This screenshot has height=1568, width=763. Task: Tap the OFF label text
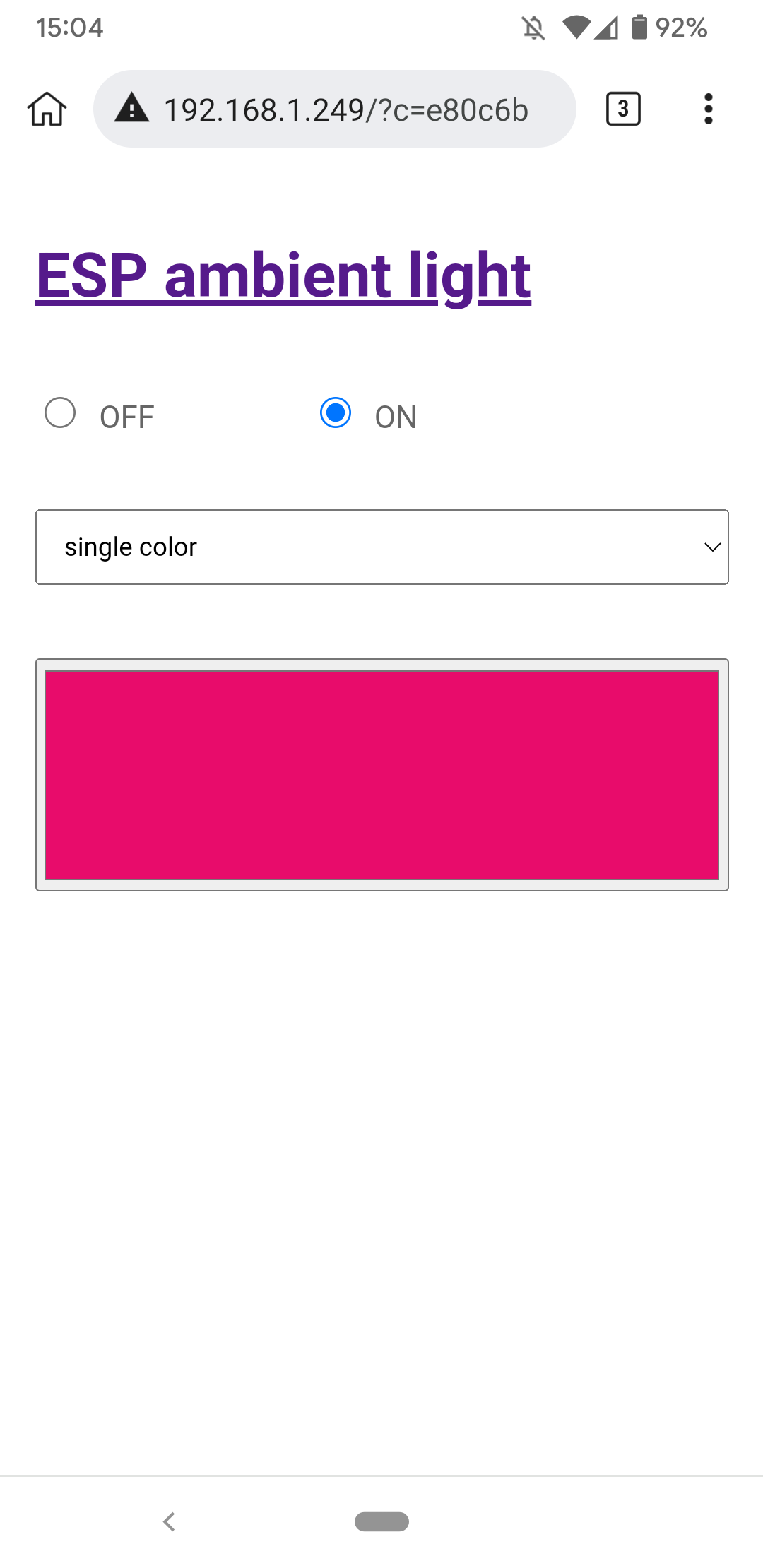click(x=127, y=417)
